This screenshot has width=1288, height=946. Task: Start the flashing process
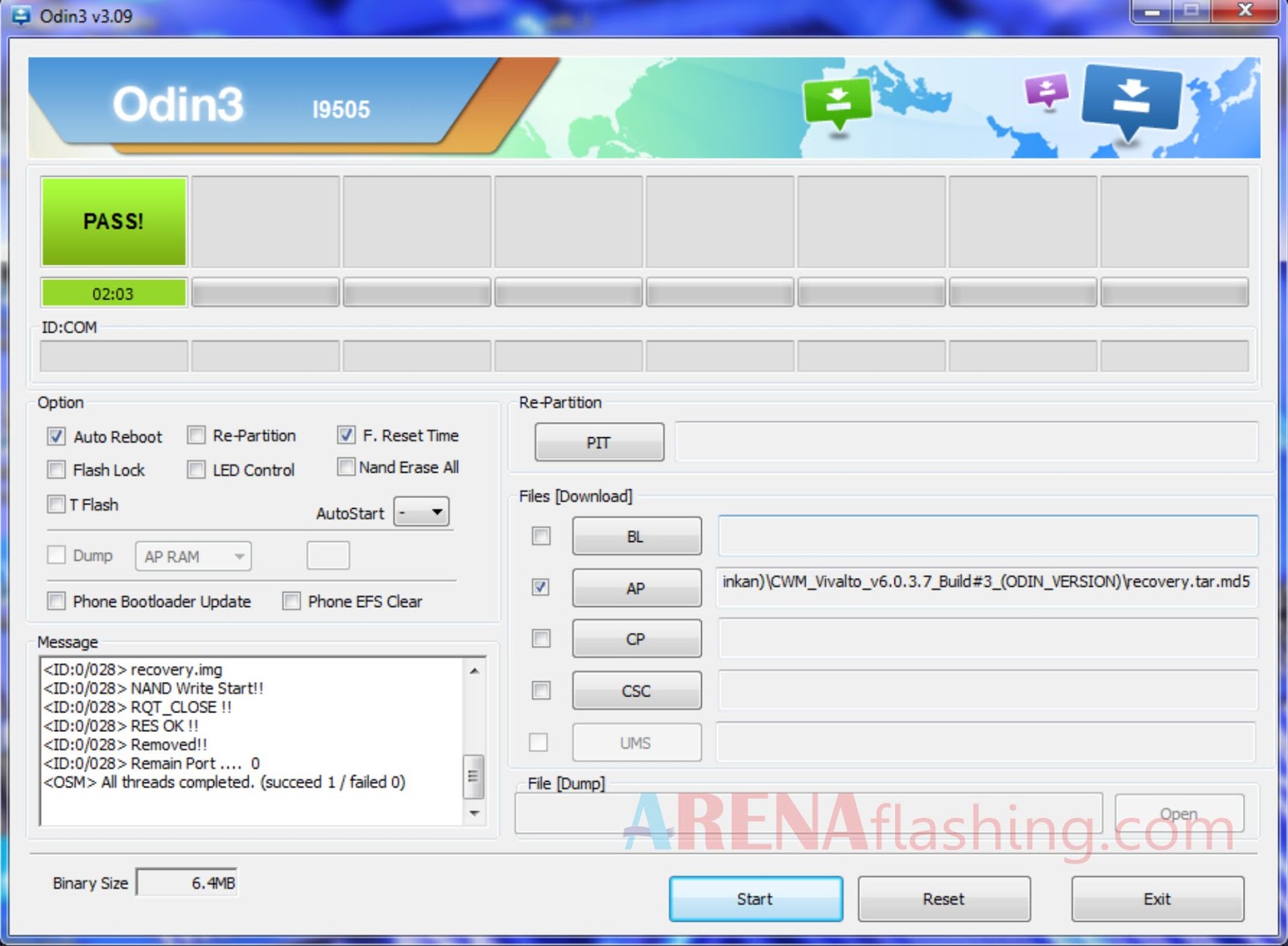tap(756, 898)
